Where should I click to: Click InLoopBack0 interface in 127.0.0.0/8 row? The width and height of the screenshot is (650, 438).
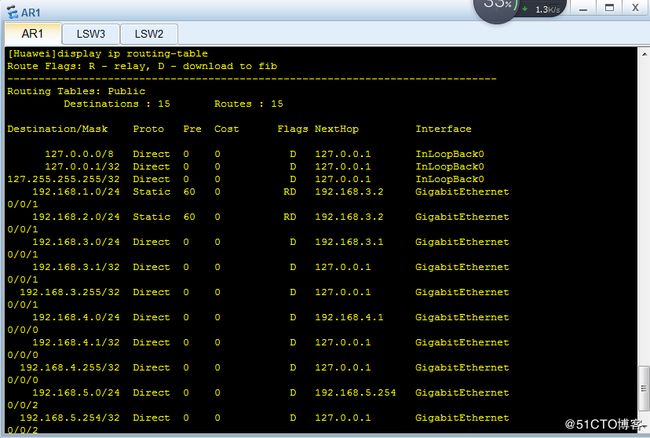tap(450, 154)
